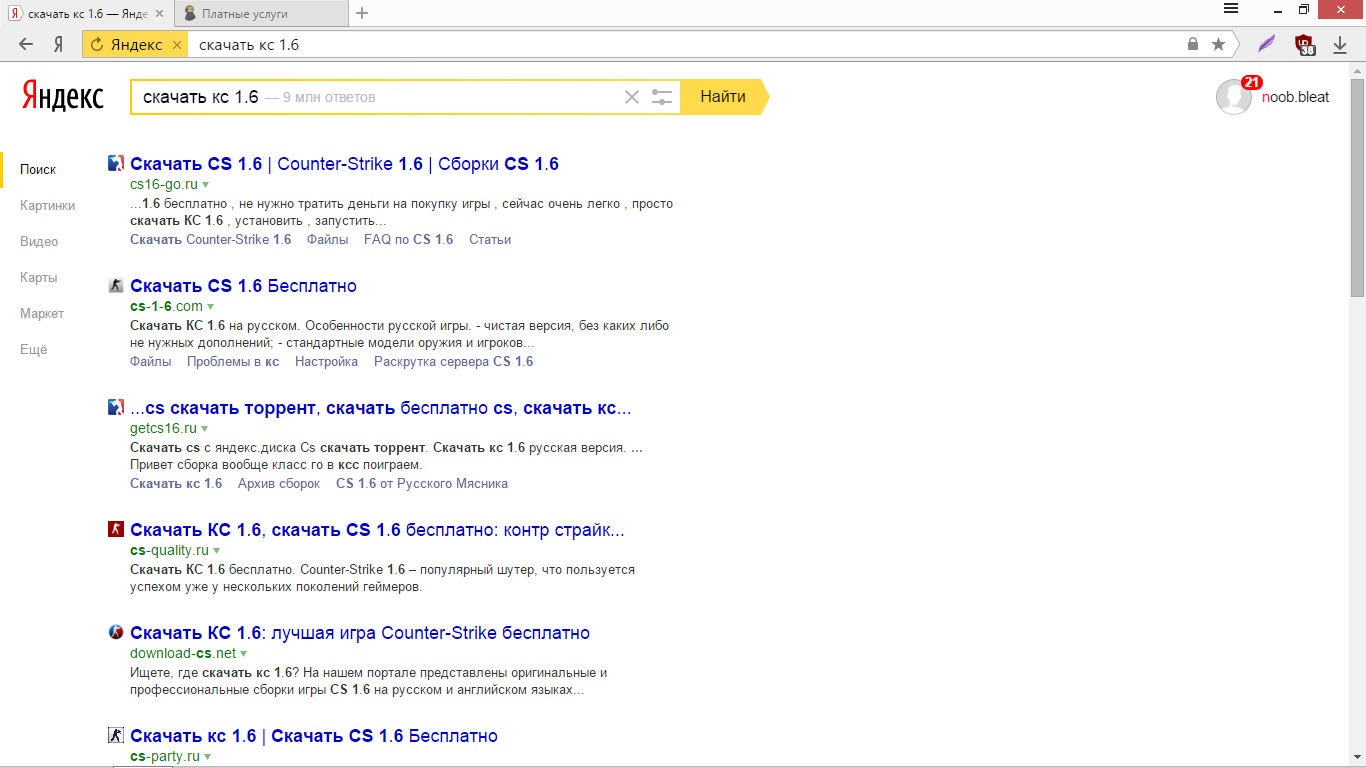This screenshot has width=1366, height=768.
Task: Expand dropdown arrow next to cs-quality.ru
Action: 217,551
